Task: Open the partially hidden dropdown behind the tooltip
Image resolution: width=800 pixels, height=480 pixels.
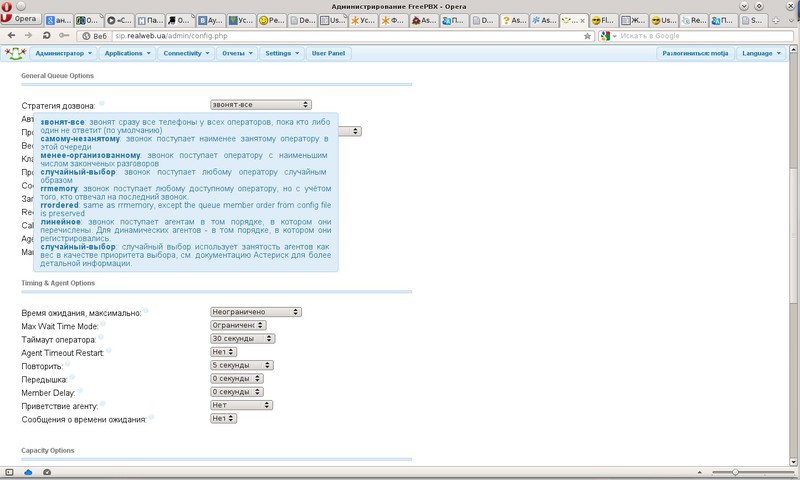Action: pos(350,131)
